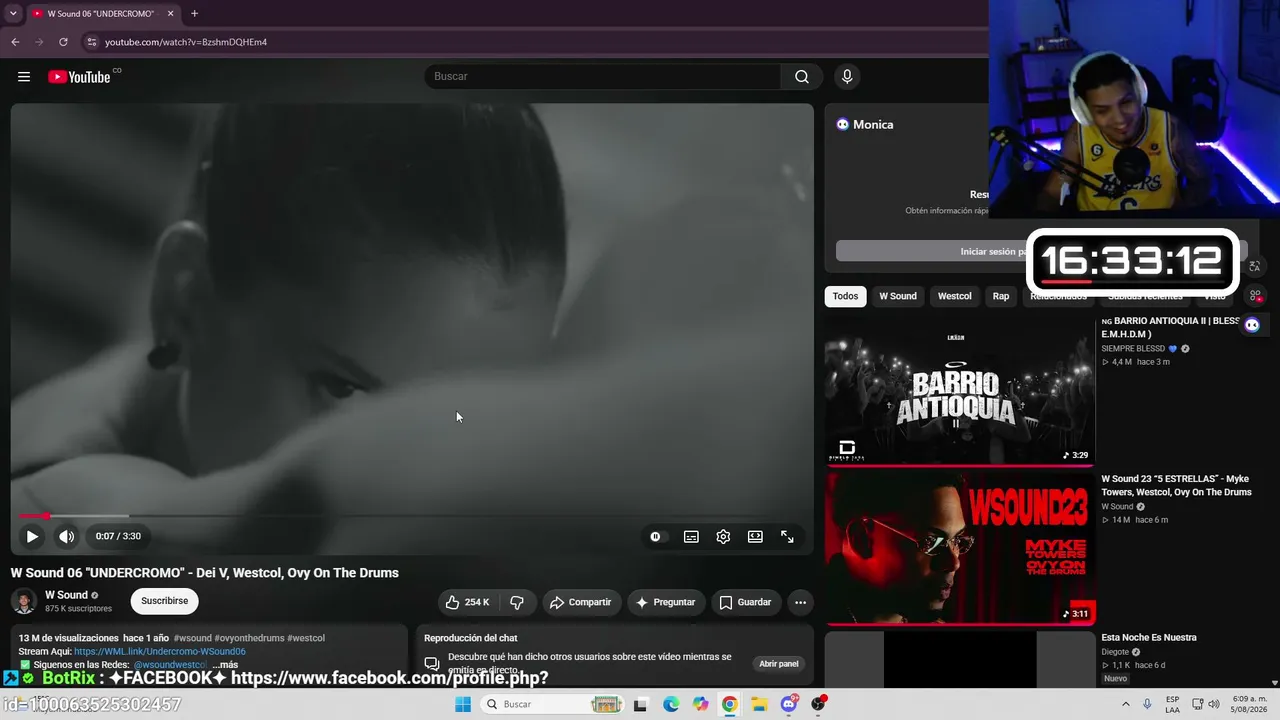Switch to Google Chrome on the taskbar
This screenshot has height=720, width=1280.
(x=730, y=704)
